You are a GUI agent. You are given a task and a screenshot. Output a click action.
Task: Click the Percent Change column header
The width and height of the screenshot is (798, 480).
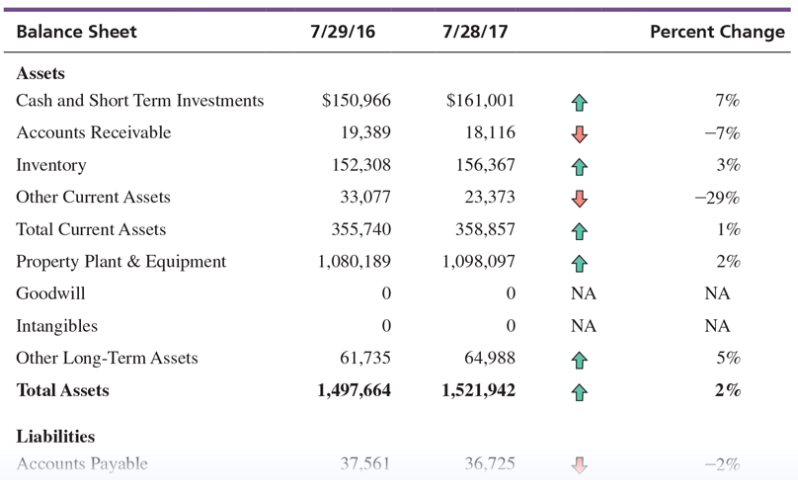click(x=718, y=32)
